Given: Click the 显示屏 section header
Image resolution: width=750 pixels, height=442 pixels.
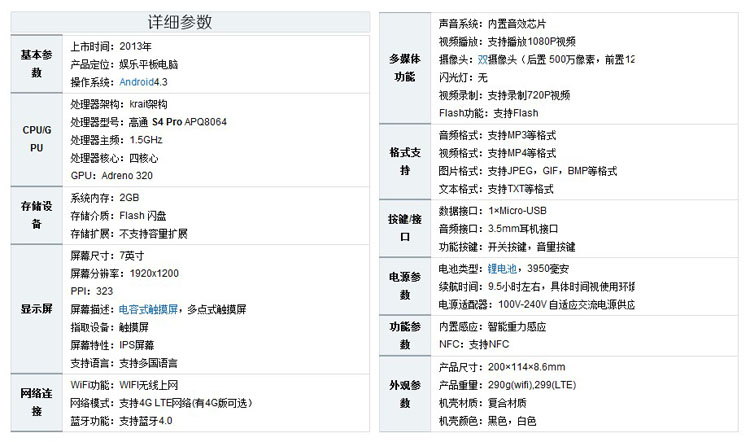Looking at the screenshot, I should [38, 309].
